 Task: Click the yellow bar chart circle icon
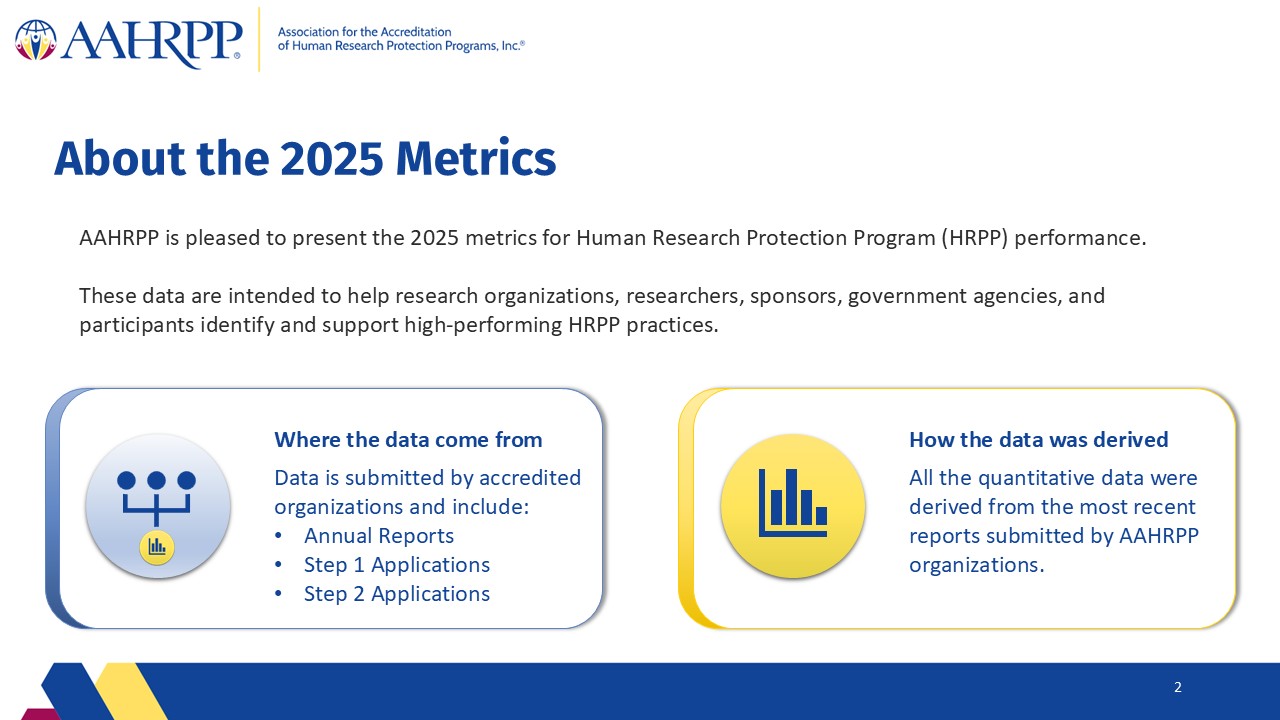click(793, 506)
